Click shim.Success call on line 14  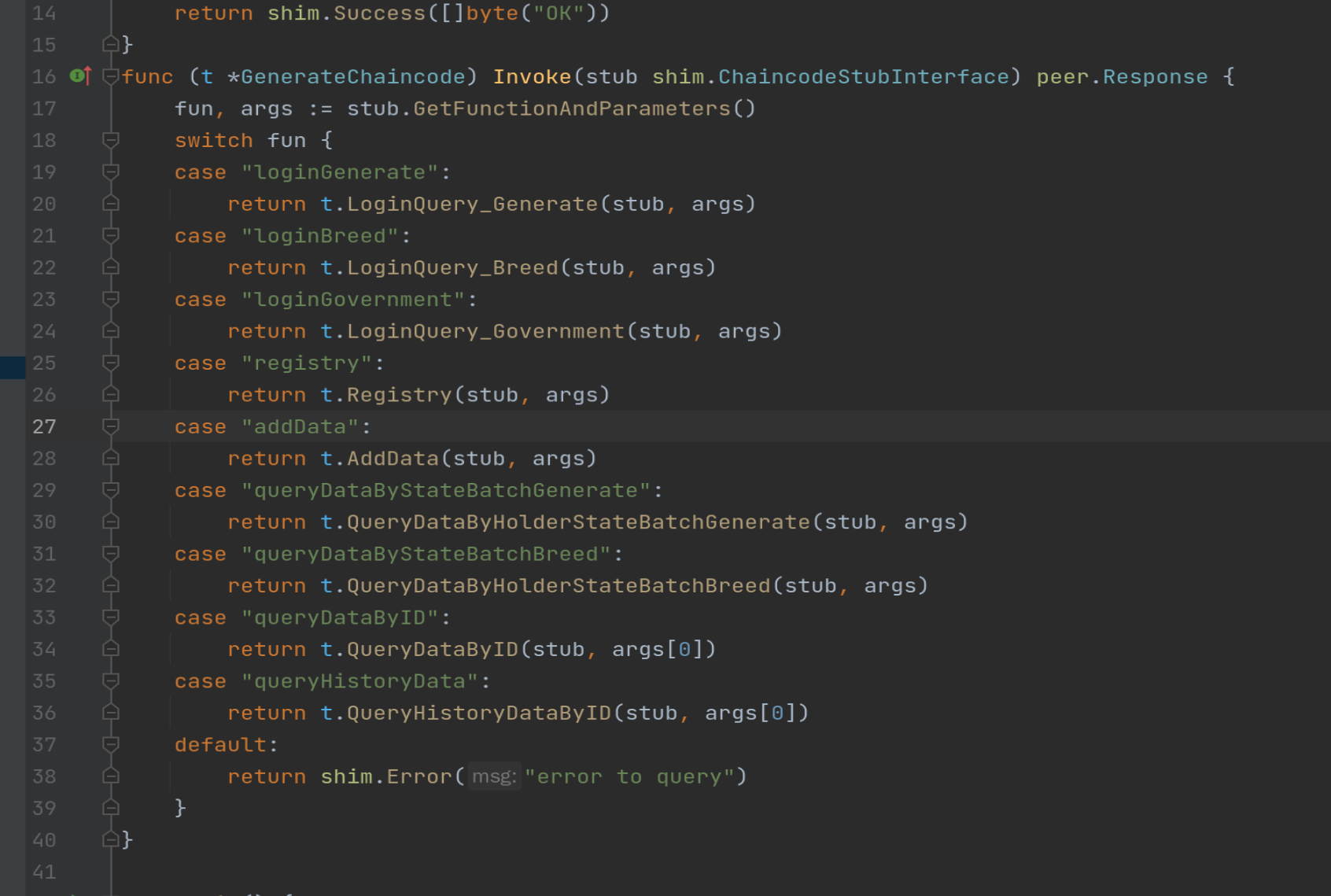click(346, 13)
